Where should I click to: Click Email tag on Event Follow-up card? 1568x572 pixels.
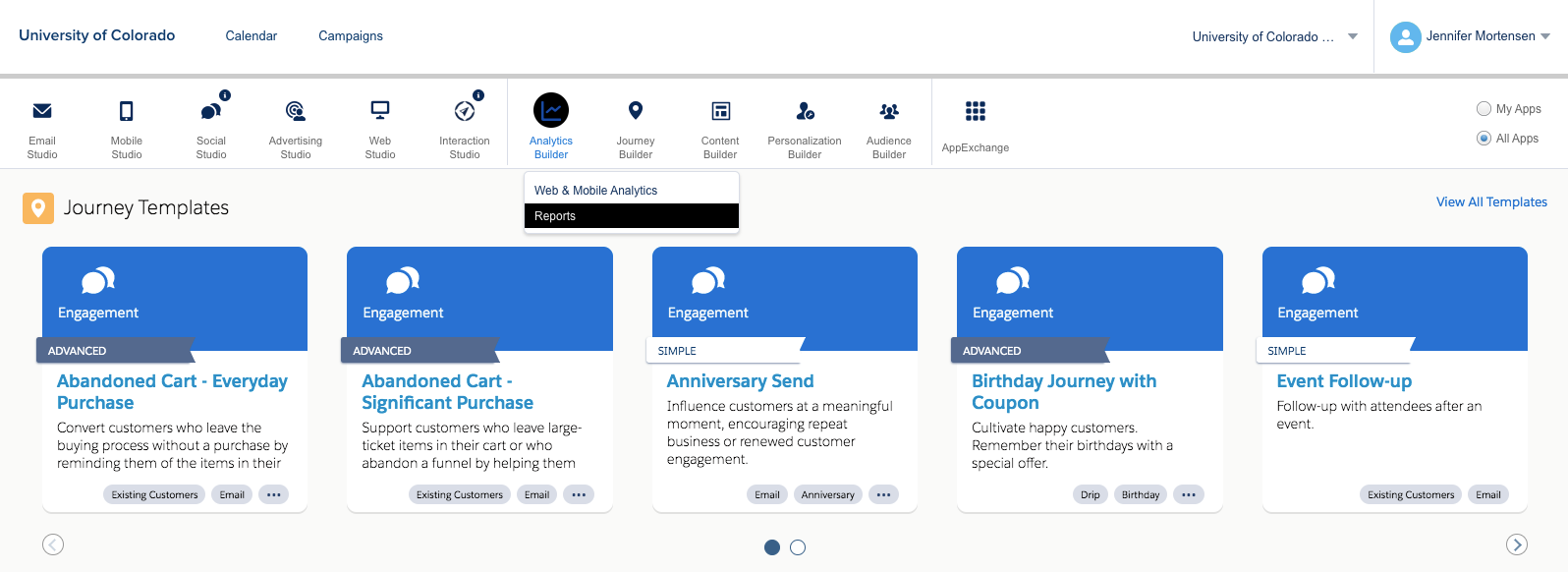(x=1488, y=494)
